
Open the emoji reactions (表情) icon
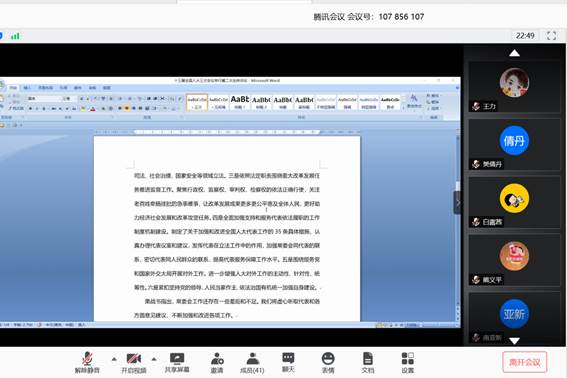(x=328, y=362)
